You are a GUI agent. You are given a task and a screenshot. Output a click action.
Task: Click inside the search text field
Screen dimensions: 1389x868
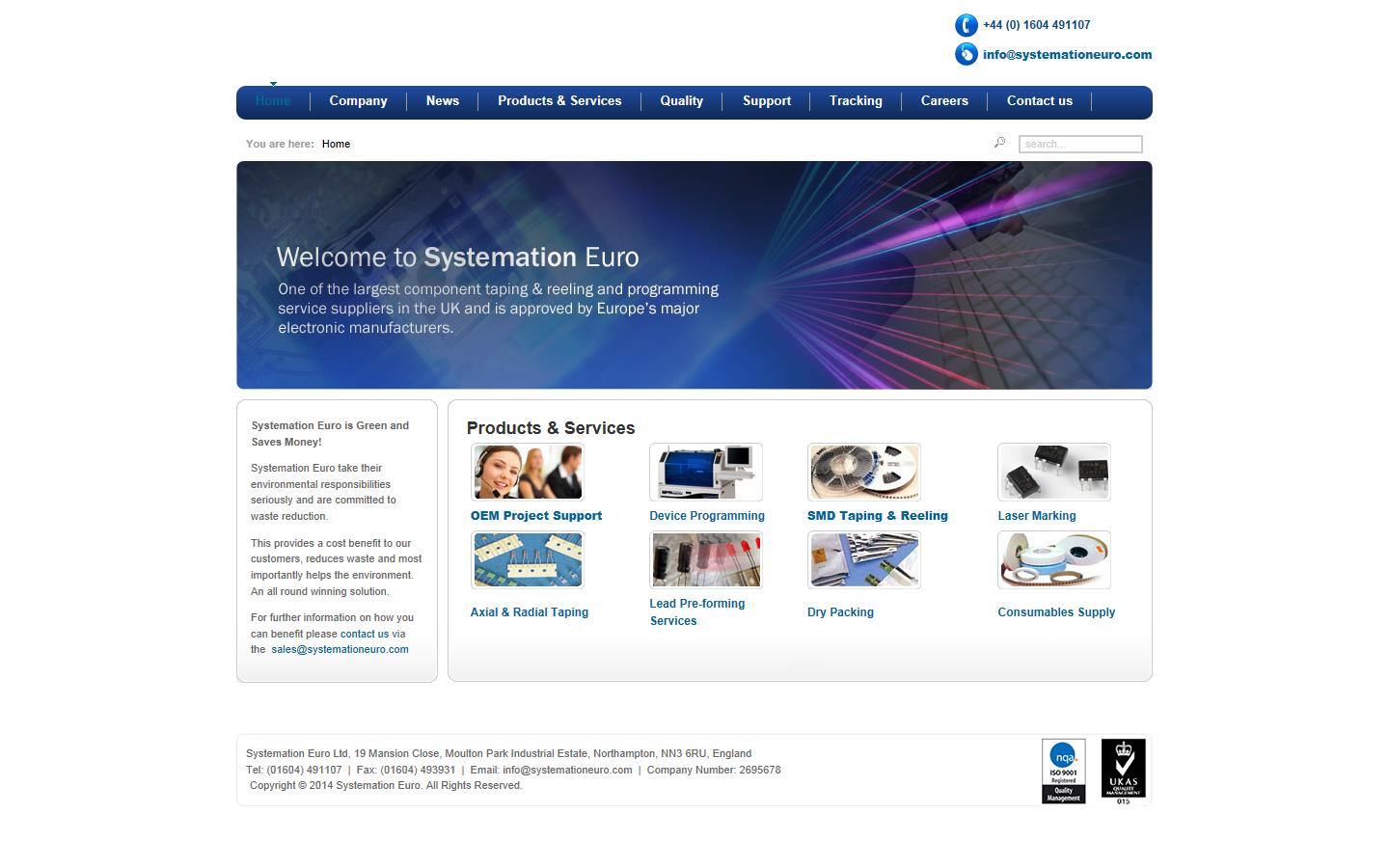click(x=1079, y=143)
